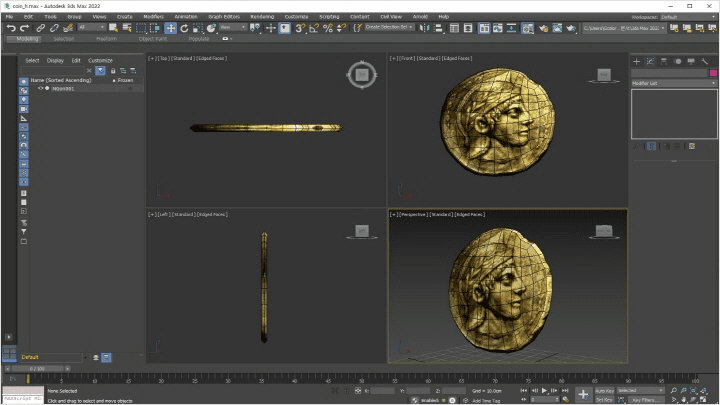Click the Zoom Extents All Selected icon
The image size is (720, 405).
[x=703, y=390]
